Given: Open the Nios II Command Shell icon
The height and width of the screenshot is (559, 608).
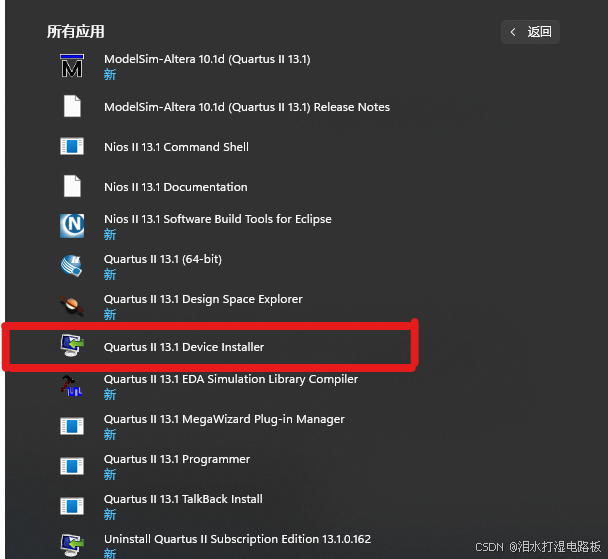Looking at the screenshot, I should pos(72,146).
